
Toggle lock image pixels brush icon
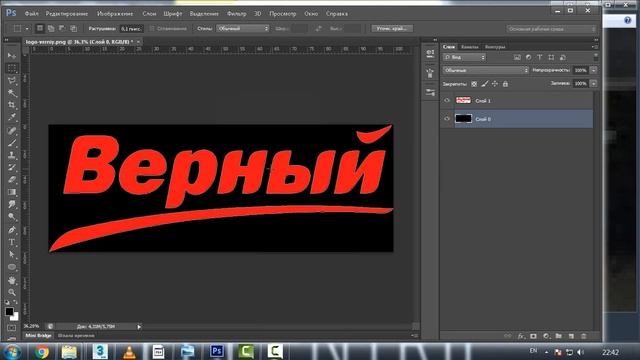point(484,84)
